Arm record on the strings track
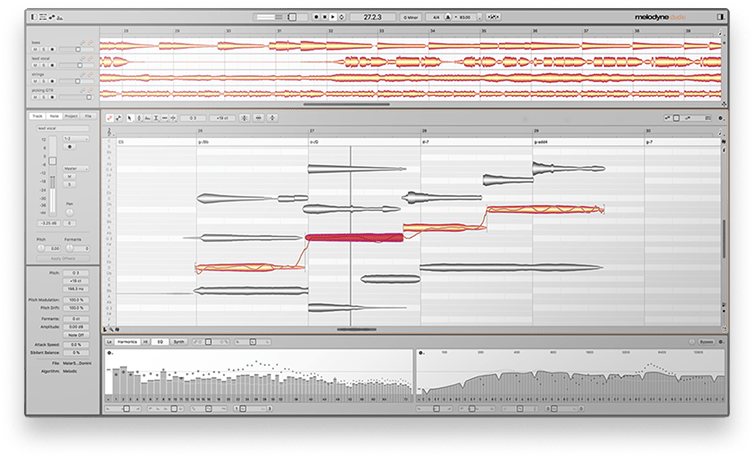754x458 pixels. [x=50, y=80]
